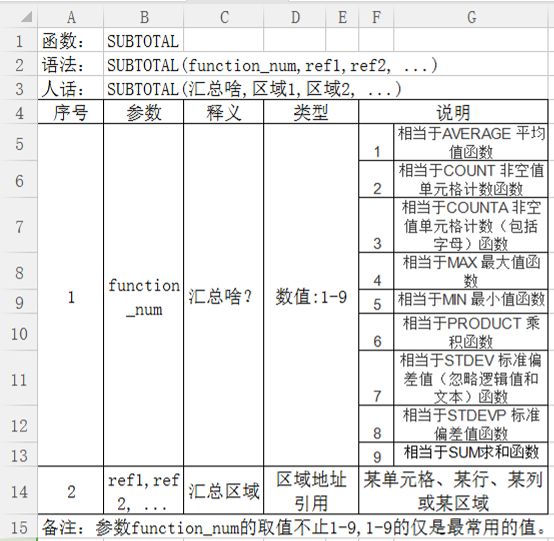Click the ref1,ref2, ... parameter cell
Screen dimensions: 554x541
click(143, 490)
